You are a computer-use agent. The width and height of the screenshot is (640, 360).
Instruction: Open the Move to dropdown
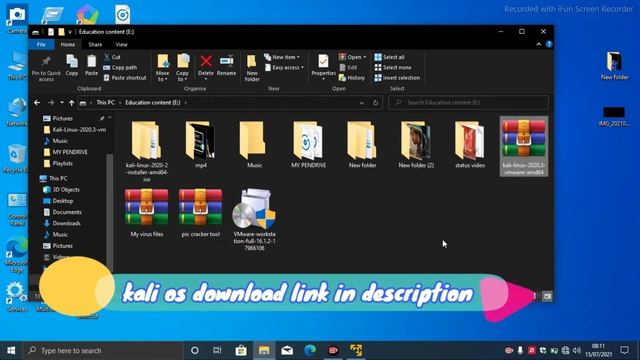coord(162,68)
